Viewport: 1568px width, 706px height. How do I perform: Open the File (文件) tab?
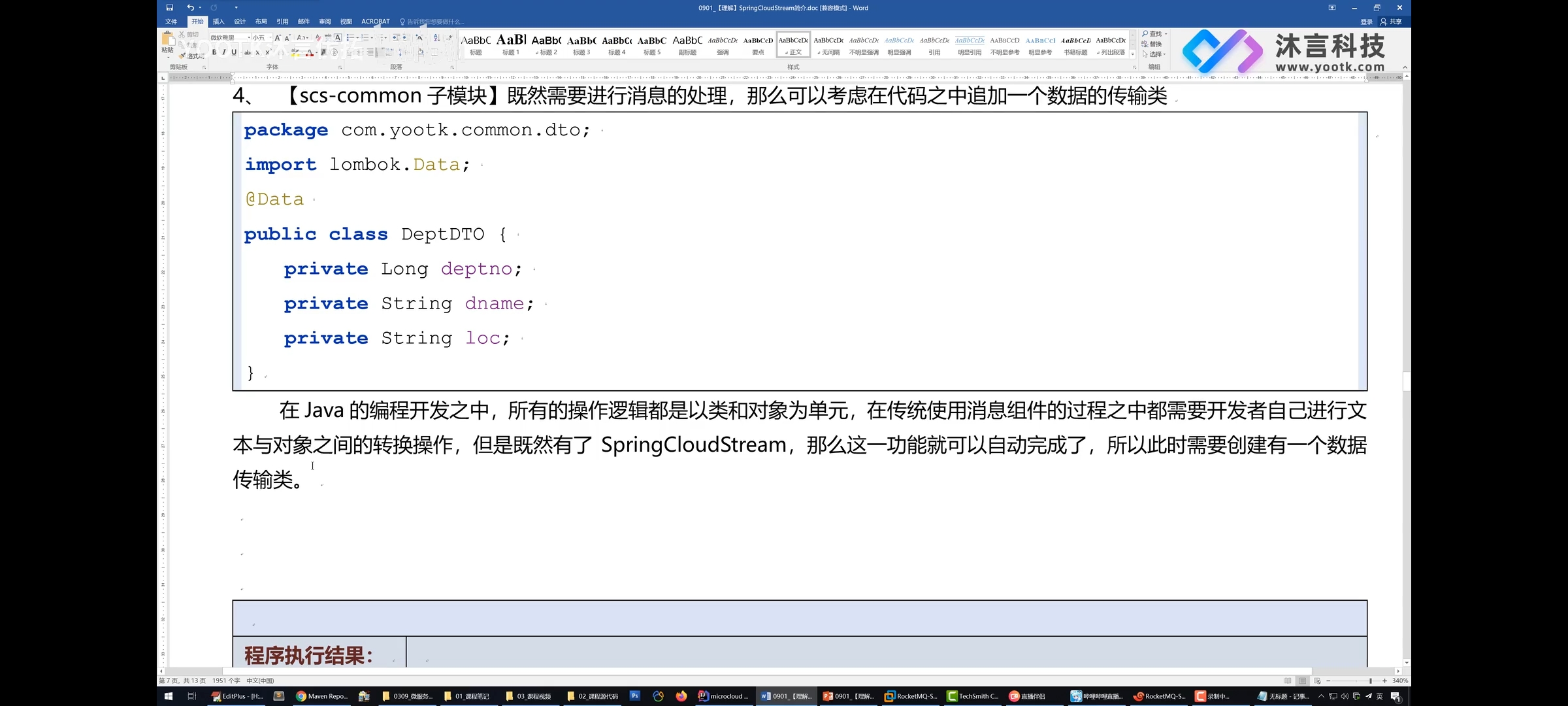pyautogui.click(x=172, y=22)
